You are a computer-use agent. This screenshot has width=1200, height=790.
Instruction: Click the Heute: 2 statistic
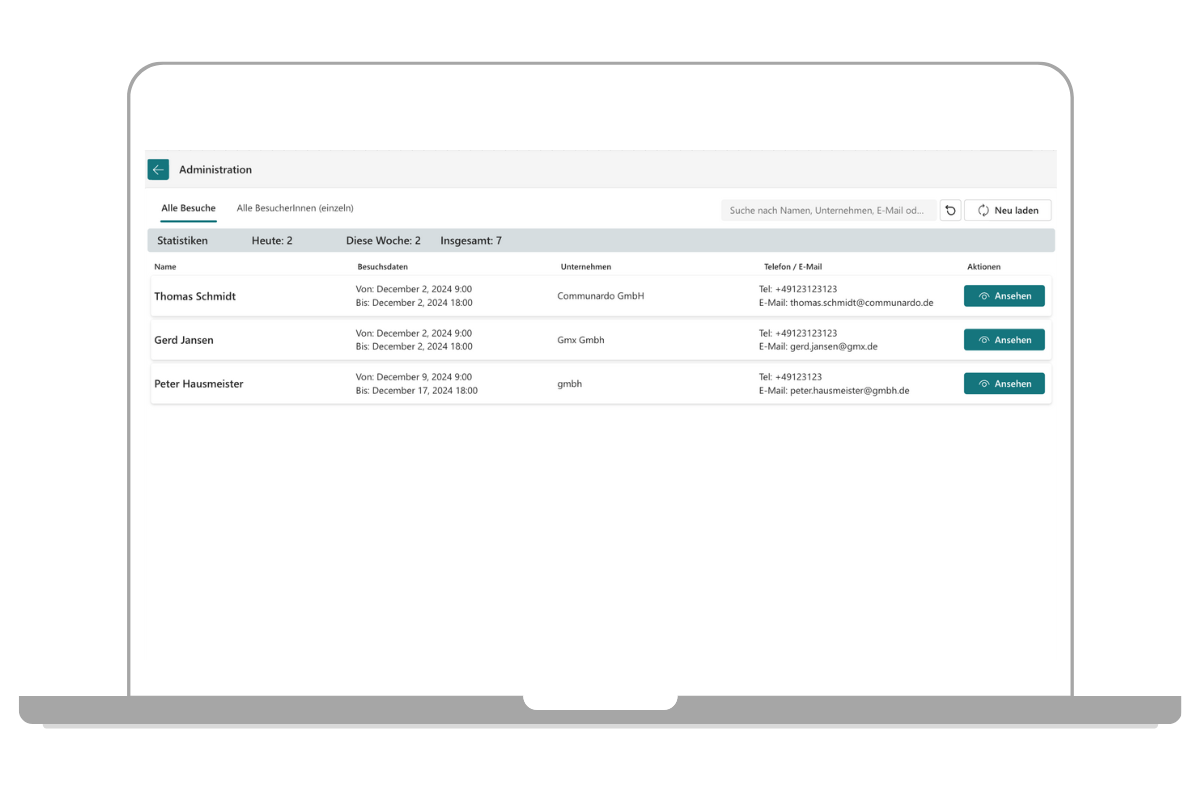[272, 240]
